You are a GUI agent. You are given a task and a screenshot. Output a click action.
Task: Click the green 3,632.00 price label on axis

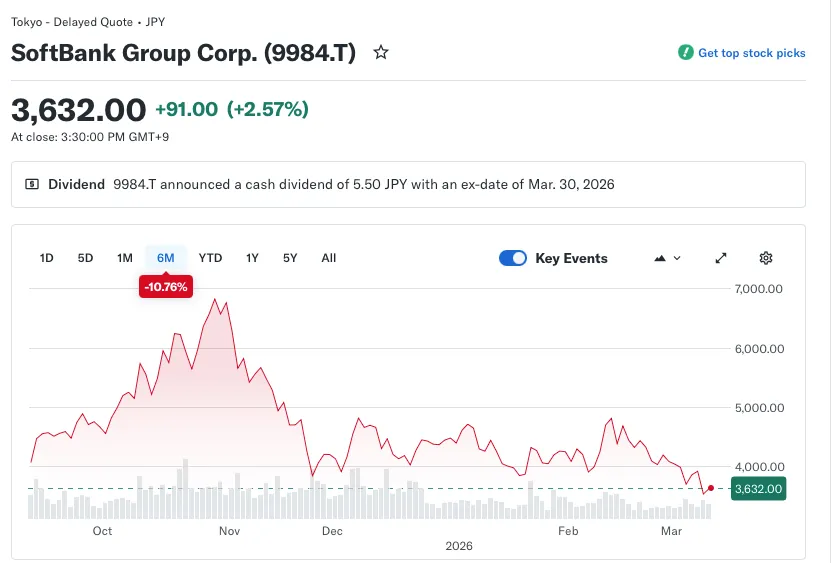point(758,489)
